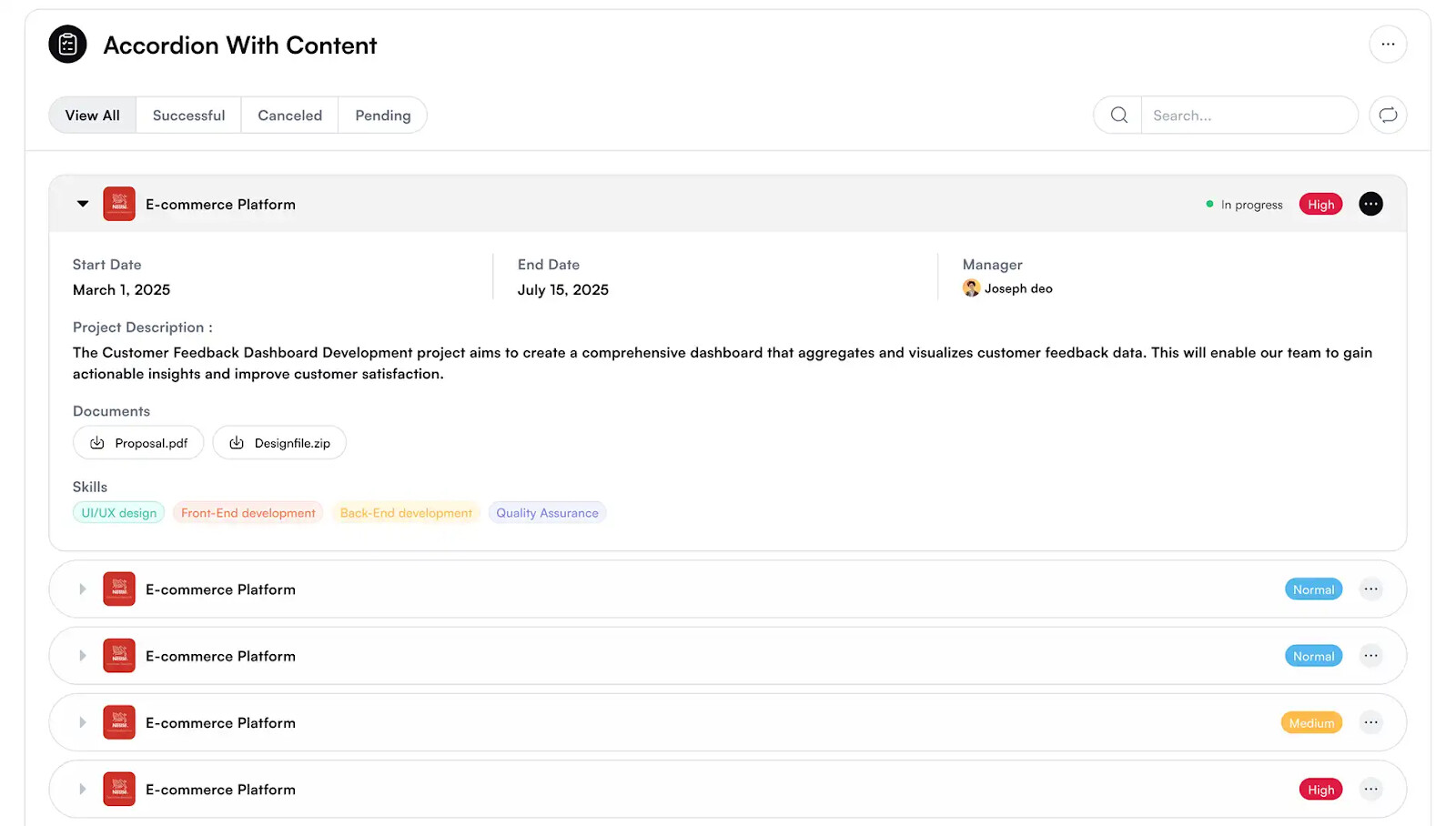Open more options on the Medium priority row
This screenshot has width=1456, height=826.
[x=1370, y=723]
